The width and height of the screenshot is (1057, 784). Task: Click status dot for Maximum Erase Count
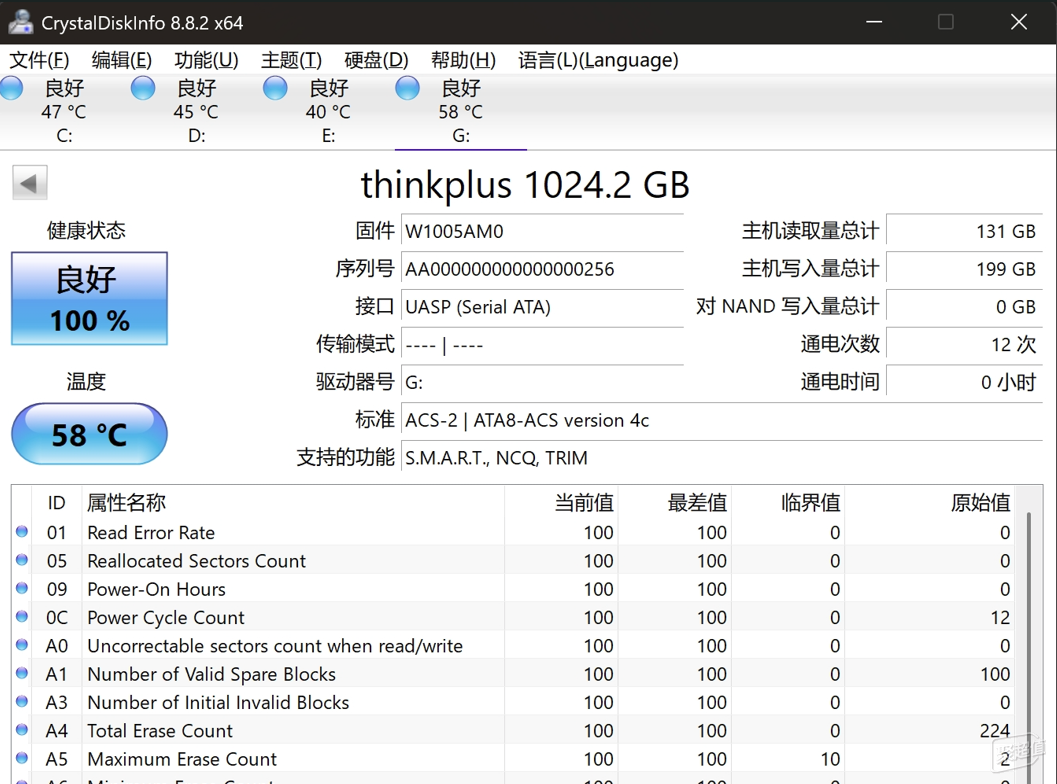22,758
